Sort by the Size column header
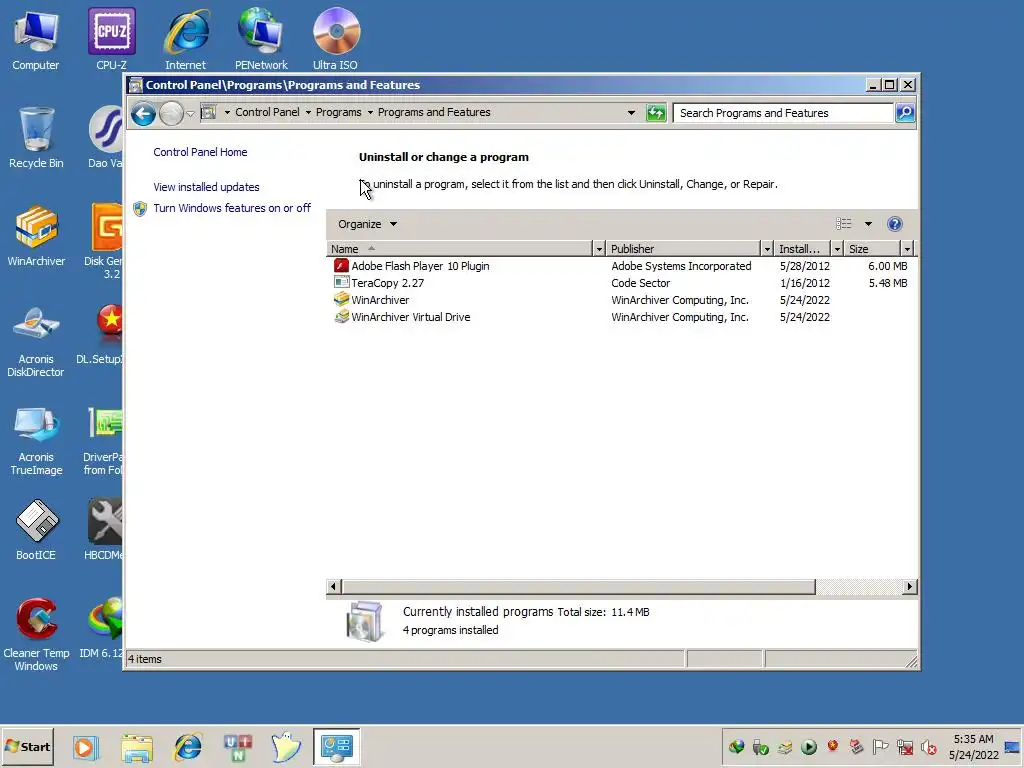 click(x=872, y=249)
